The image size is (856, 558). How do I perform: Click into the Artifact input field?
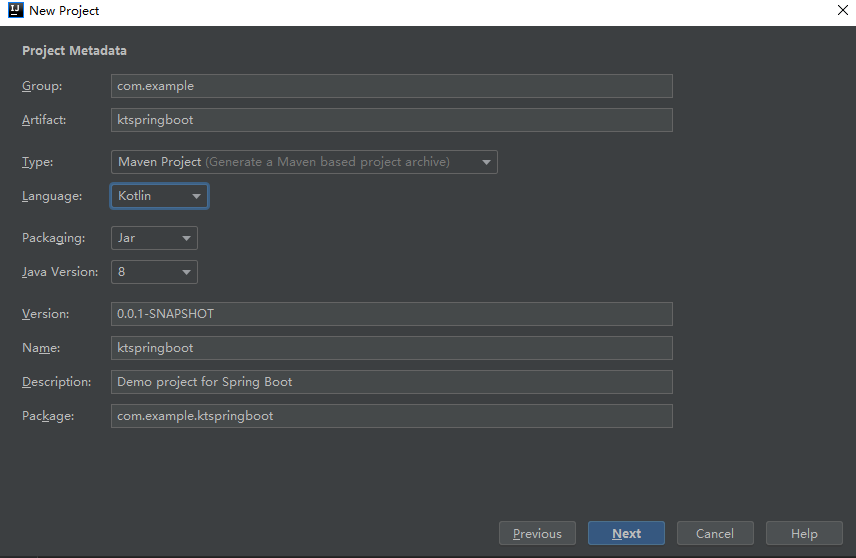tap(391, 120)
